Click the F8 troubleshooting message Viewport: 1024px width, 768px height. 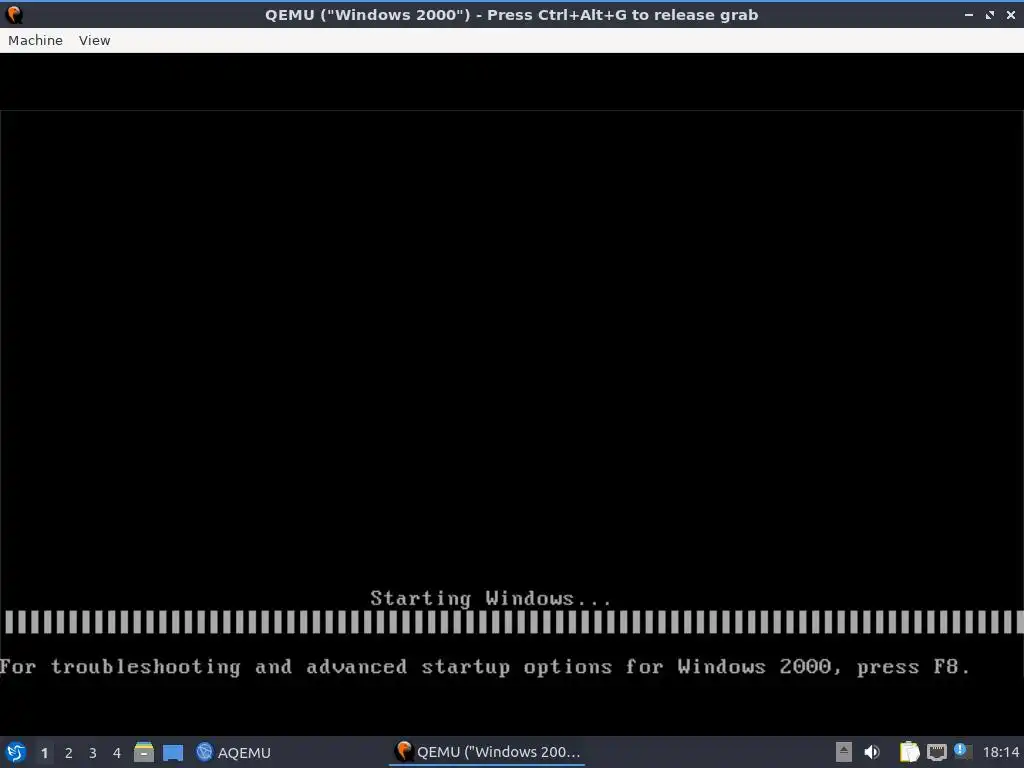(x=485, y=667)
